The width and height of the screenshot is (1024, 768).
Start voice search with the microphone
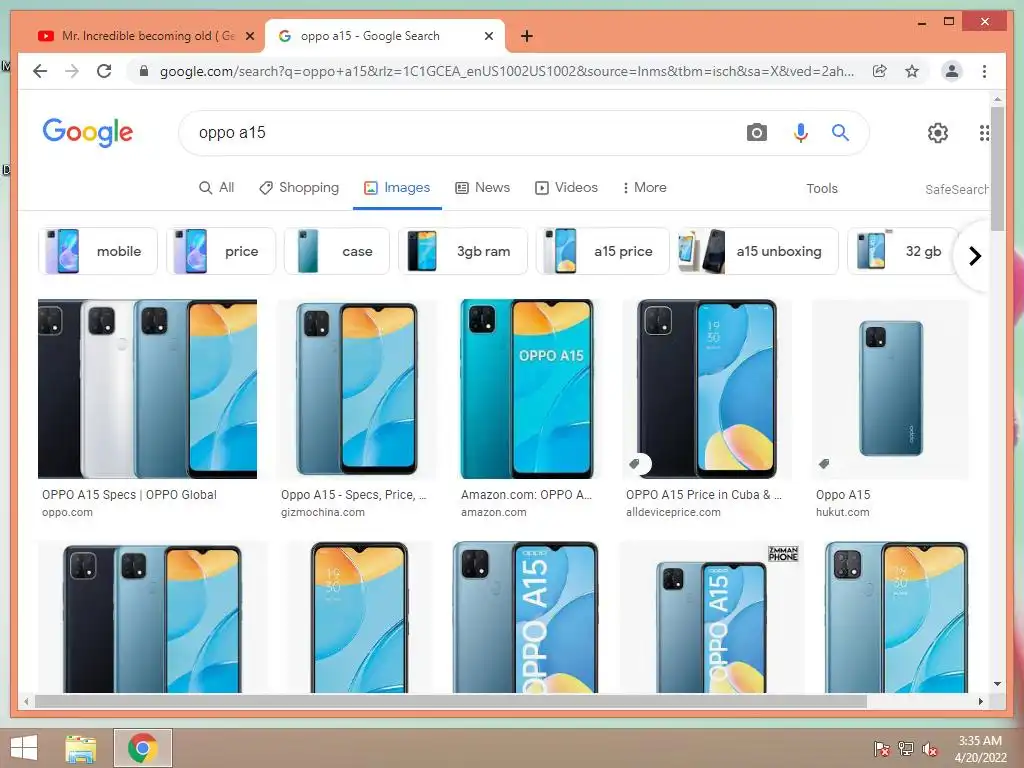(801, 133)
